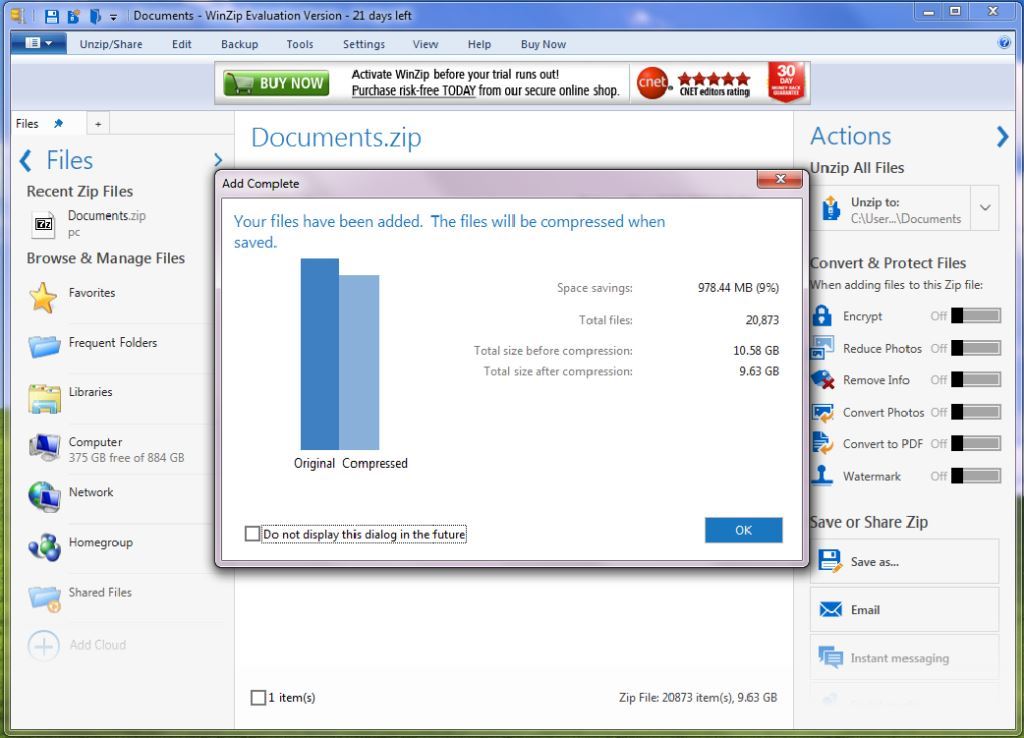Check Do not display this dialog checkbox

pyautogui.click(x=252, y=534)
